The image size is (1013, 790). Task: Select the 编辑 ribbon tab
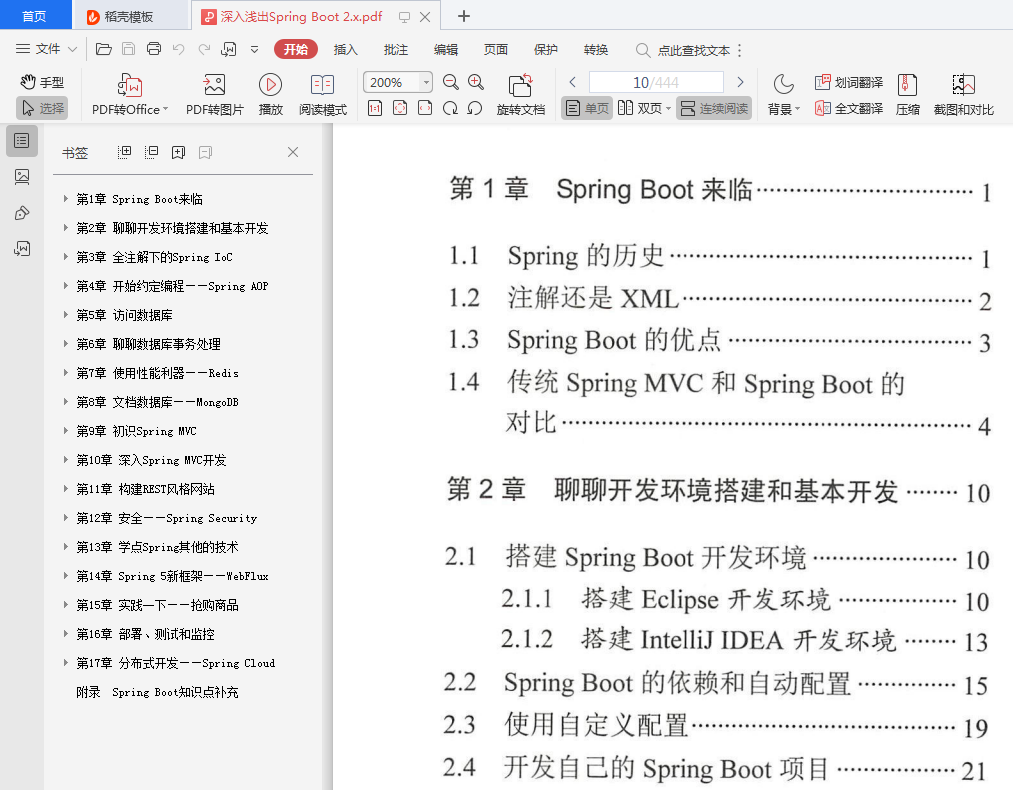446,49
